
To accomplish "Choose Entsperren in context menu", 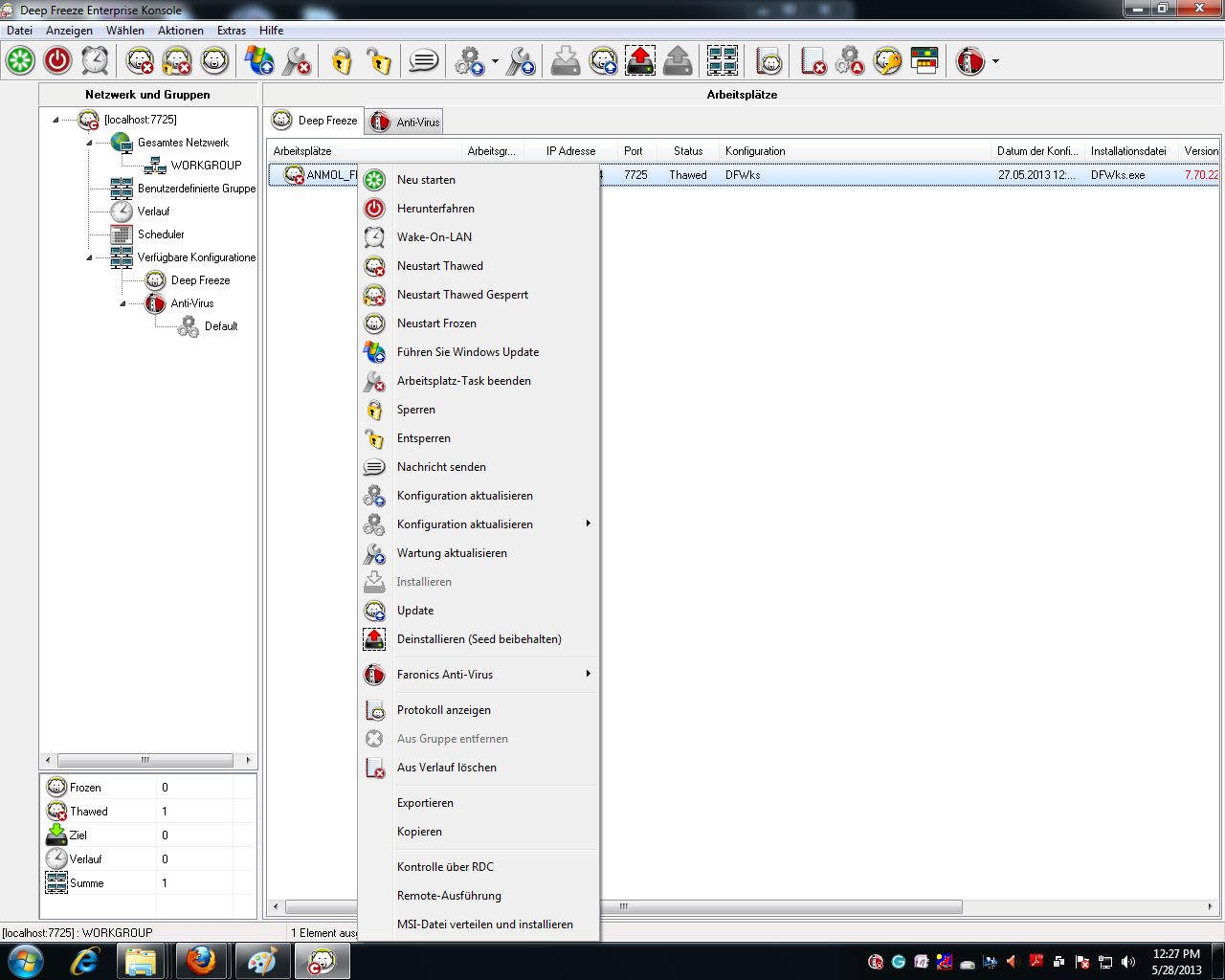I will pos(479,438).
